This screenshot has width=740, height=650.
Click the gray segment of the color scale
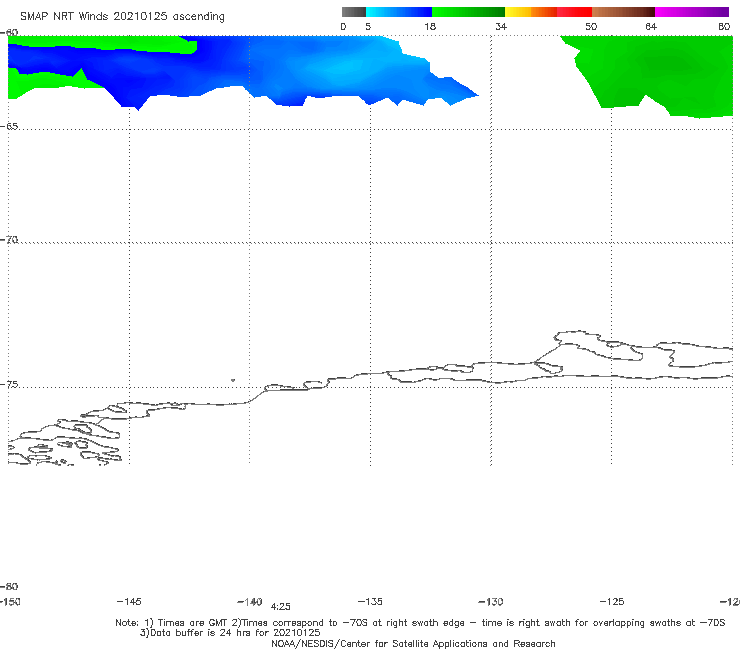[354, 12]
